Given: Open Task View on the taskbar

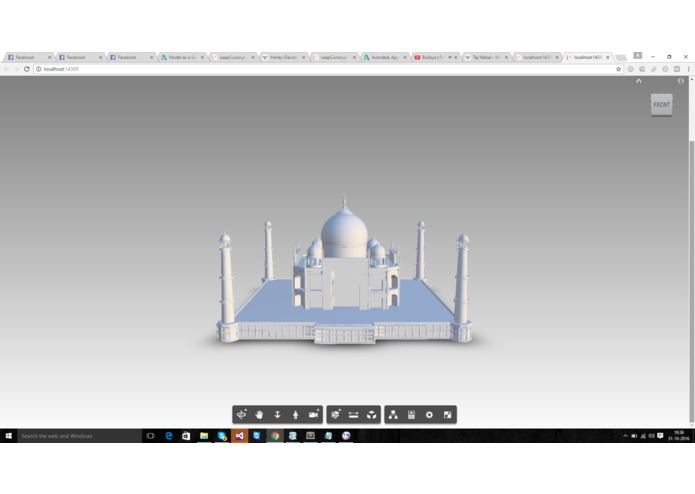Looking at the screenshot, I should click(151, 436).
